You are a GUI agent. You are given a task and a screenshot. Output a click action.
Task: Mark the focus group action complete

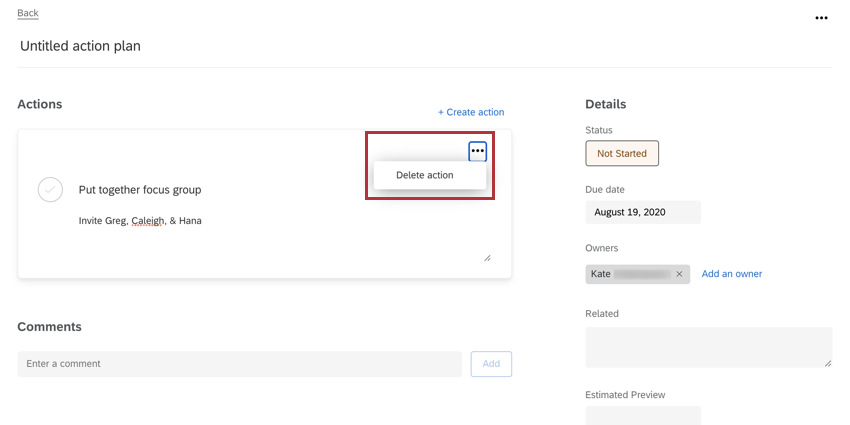pos(50,189)
